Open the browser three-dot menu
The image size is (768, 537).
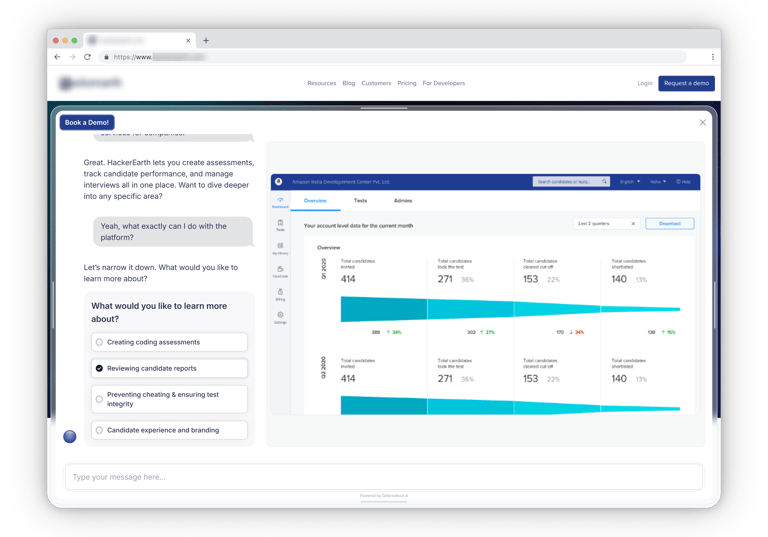pos(713,57)
